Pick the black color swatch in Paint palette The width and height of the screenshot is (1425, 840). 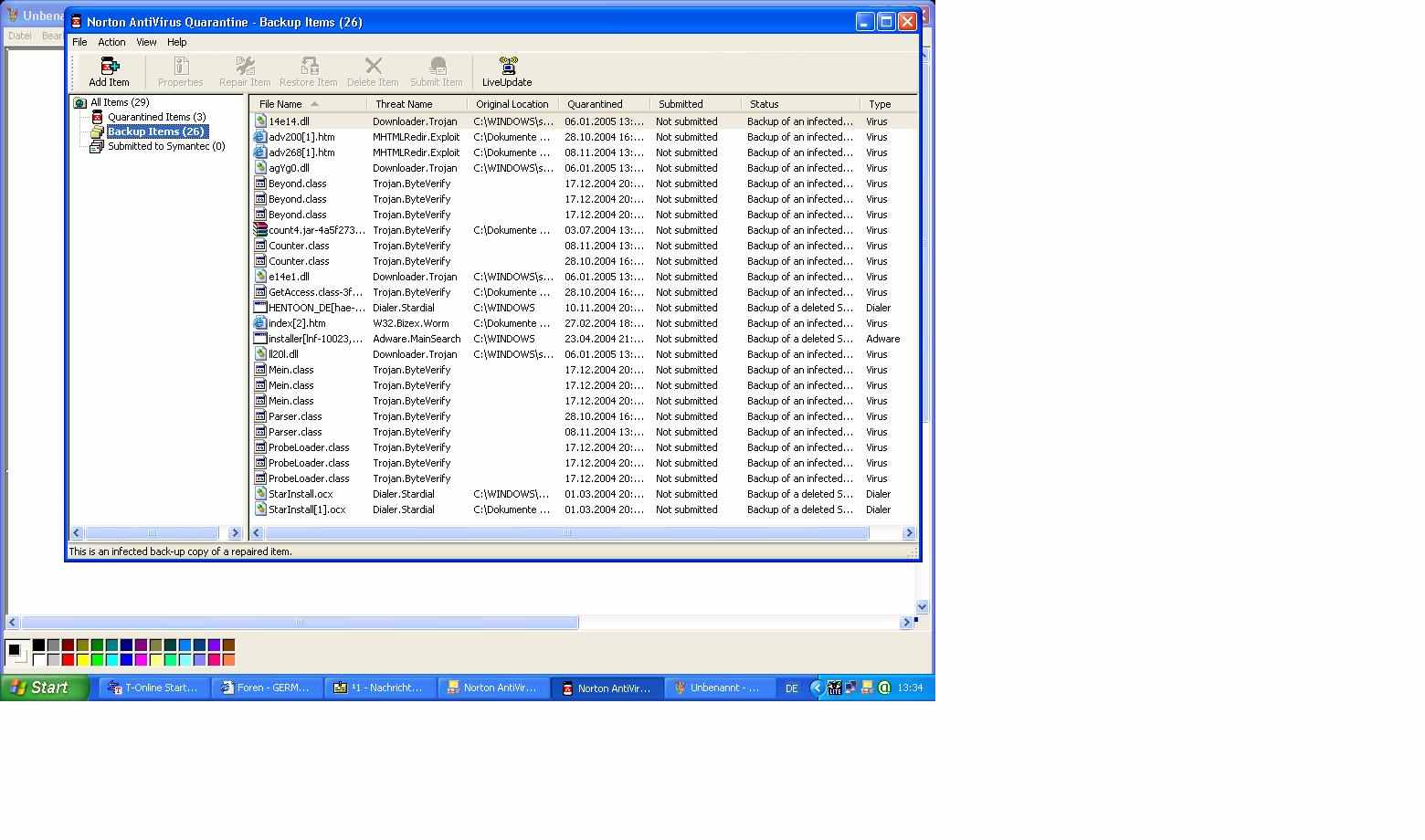(38, 645)
